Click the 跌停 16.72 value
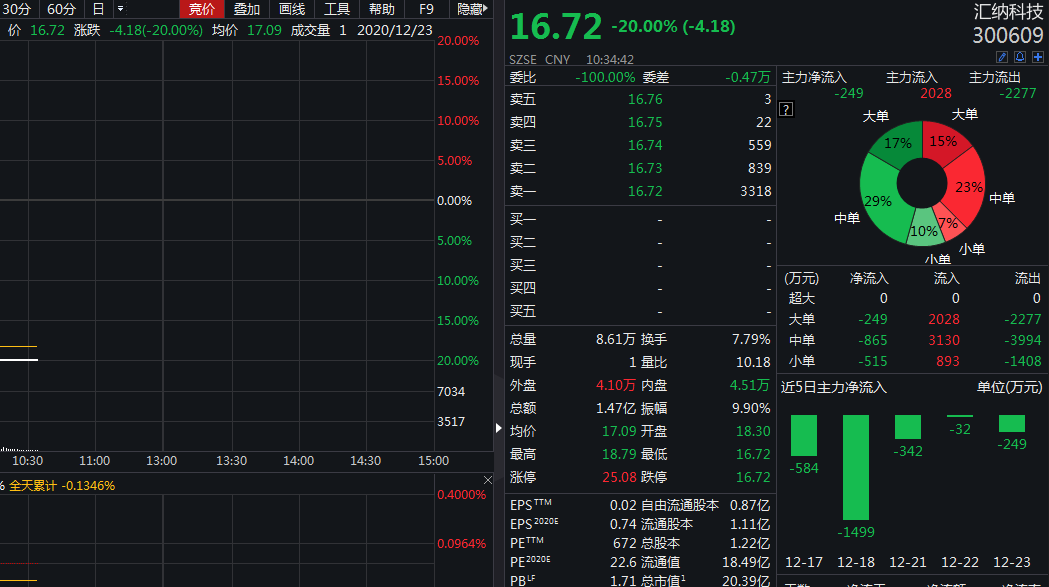 tap(753, 477)
